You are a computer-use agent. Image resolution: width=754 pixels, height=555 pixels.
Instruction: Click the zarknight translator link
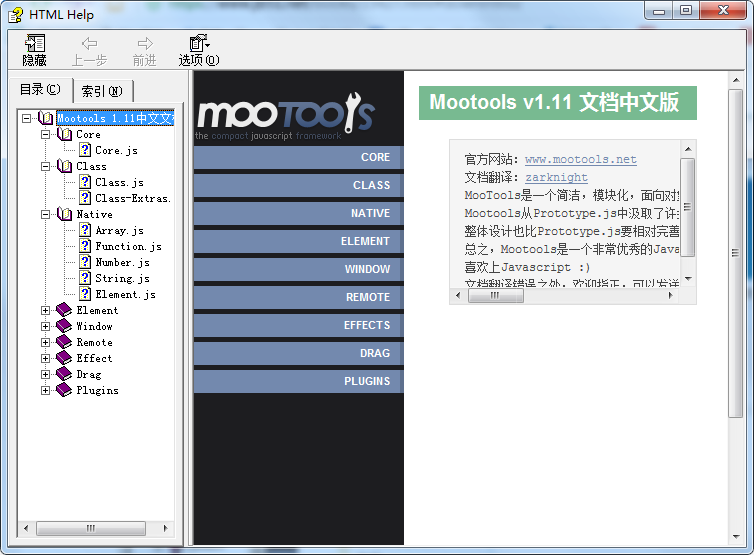click(556, 177)
